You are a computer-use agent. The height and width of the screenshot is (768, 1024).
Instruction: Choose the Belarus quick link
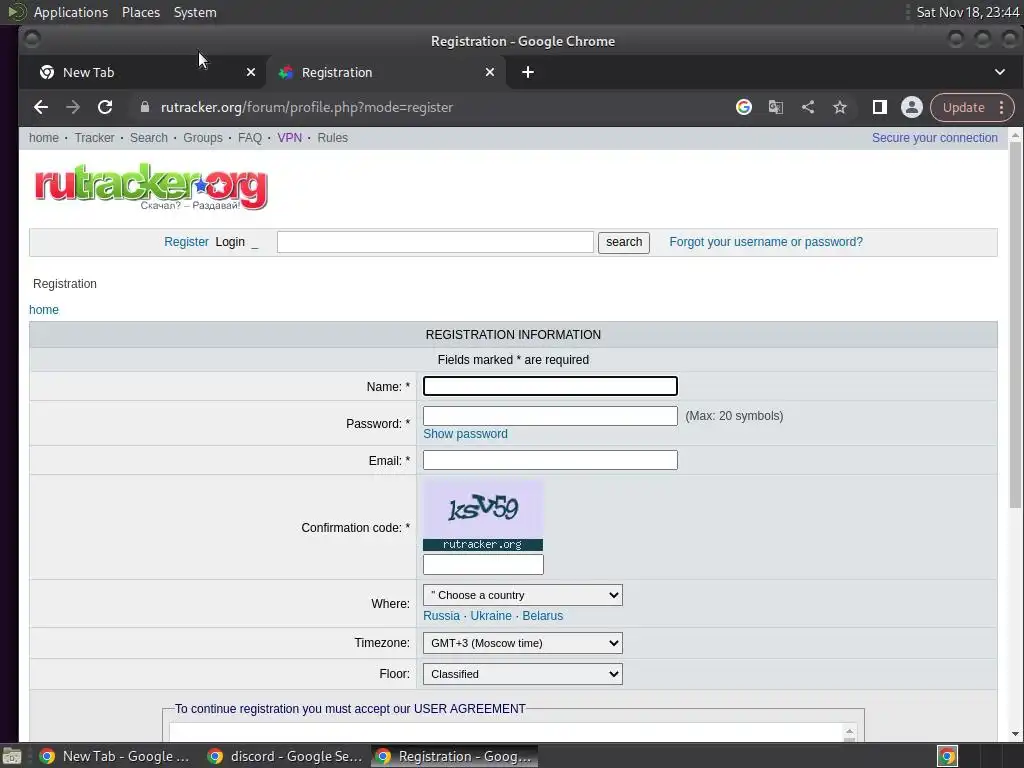pos(543,616)
